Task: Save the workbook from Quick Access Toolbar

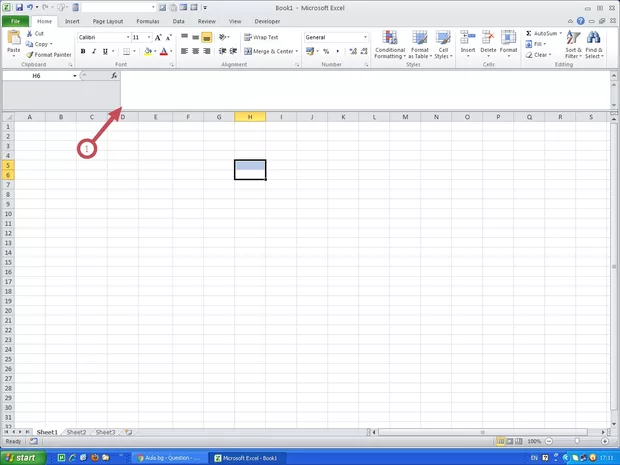Action: coord(19,8)
